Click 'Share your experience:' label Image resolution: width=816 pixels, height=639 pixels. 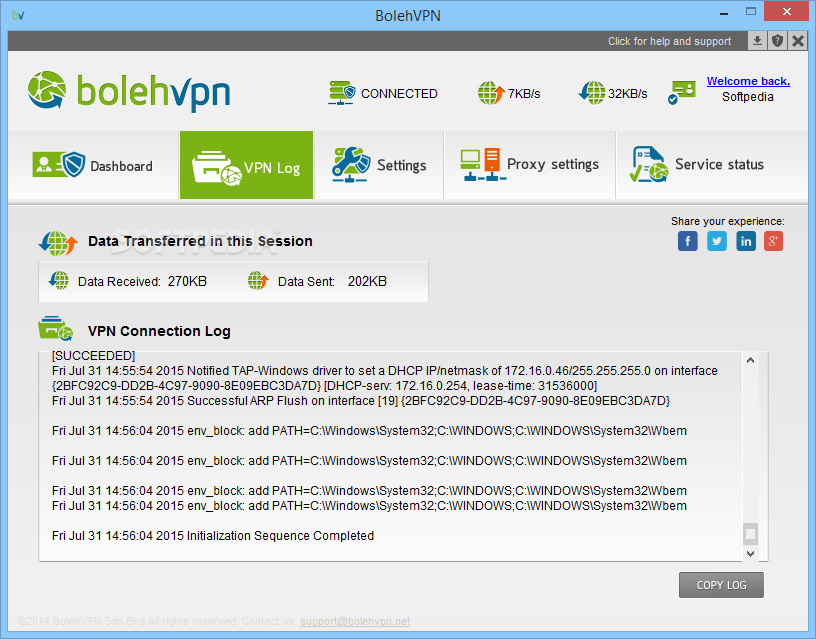(728, 221)
